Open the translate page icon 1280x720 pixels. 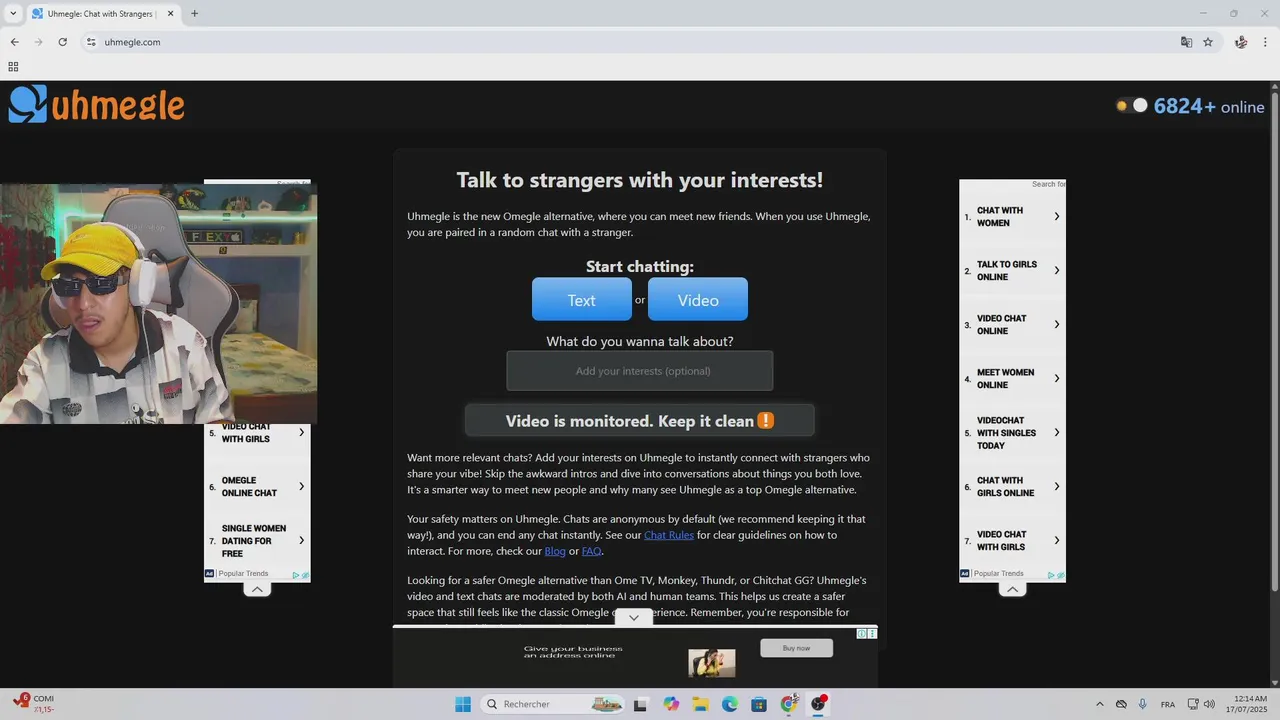pos(1186,42)
